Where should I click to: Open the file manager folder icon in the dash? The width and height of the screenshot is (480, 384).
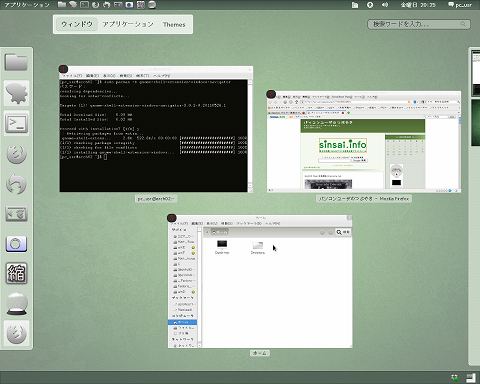coord(16,62)
